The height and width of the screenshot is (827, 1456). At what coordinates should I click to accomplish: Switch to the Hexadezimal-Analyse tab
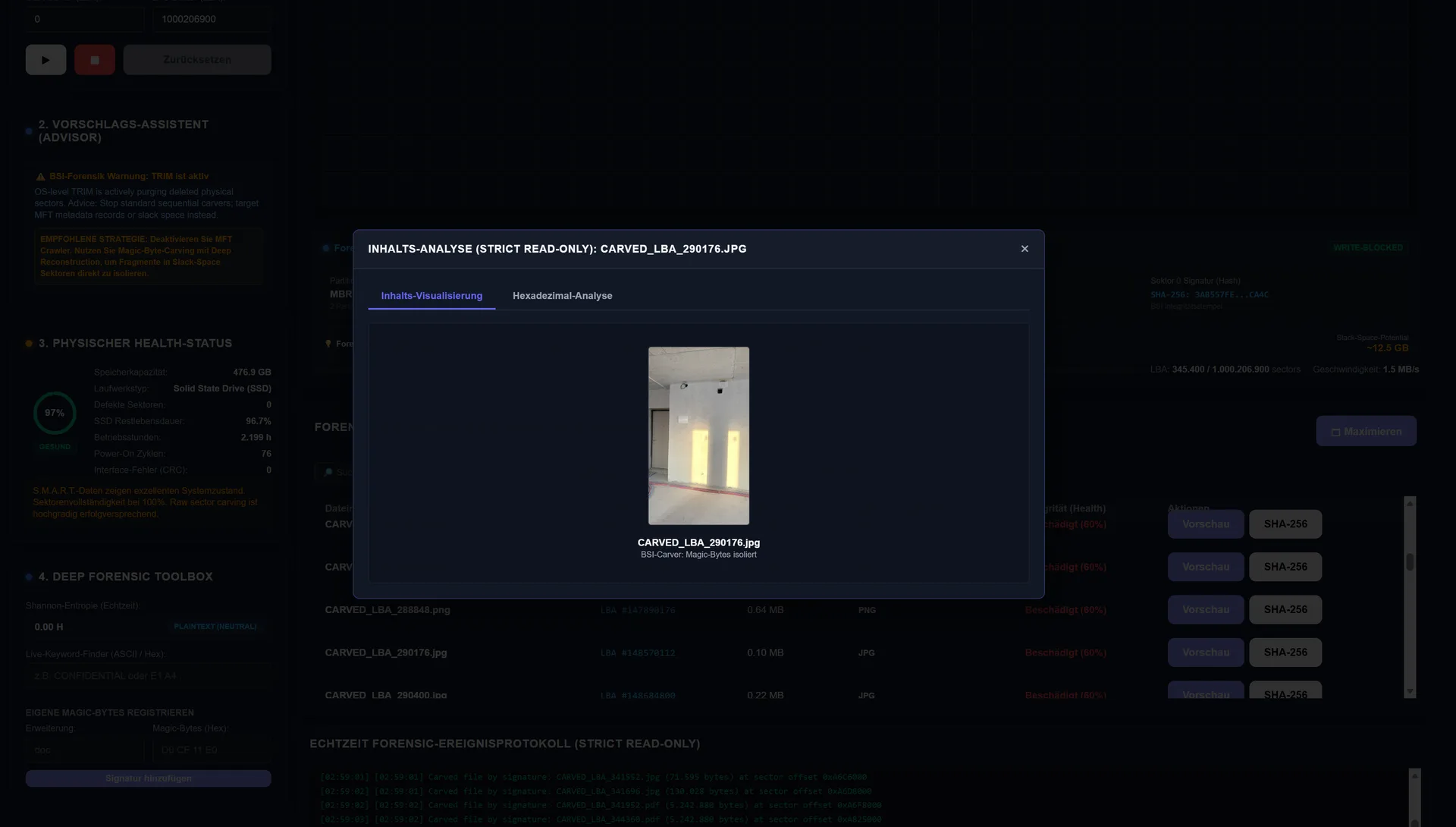(562, 296)
